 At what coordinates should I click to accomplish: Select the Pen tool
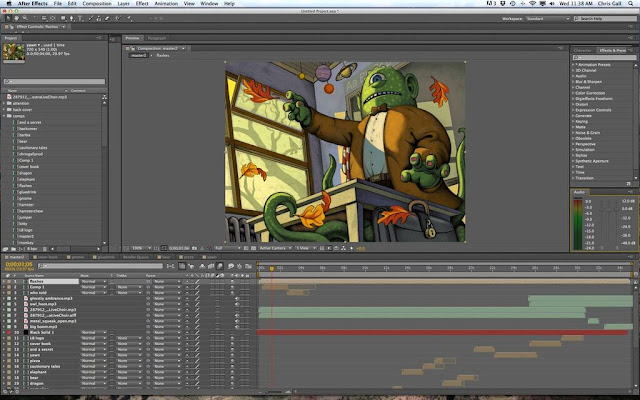click(72, 18)
